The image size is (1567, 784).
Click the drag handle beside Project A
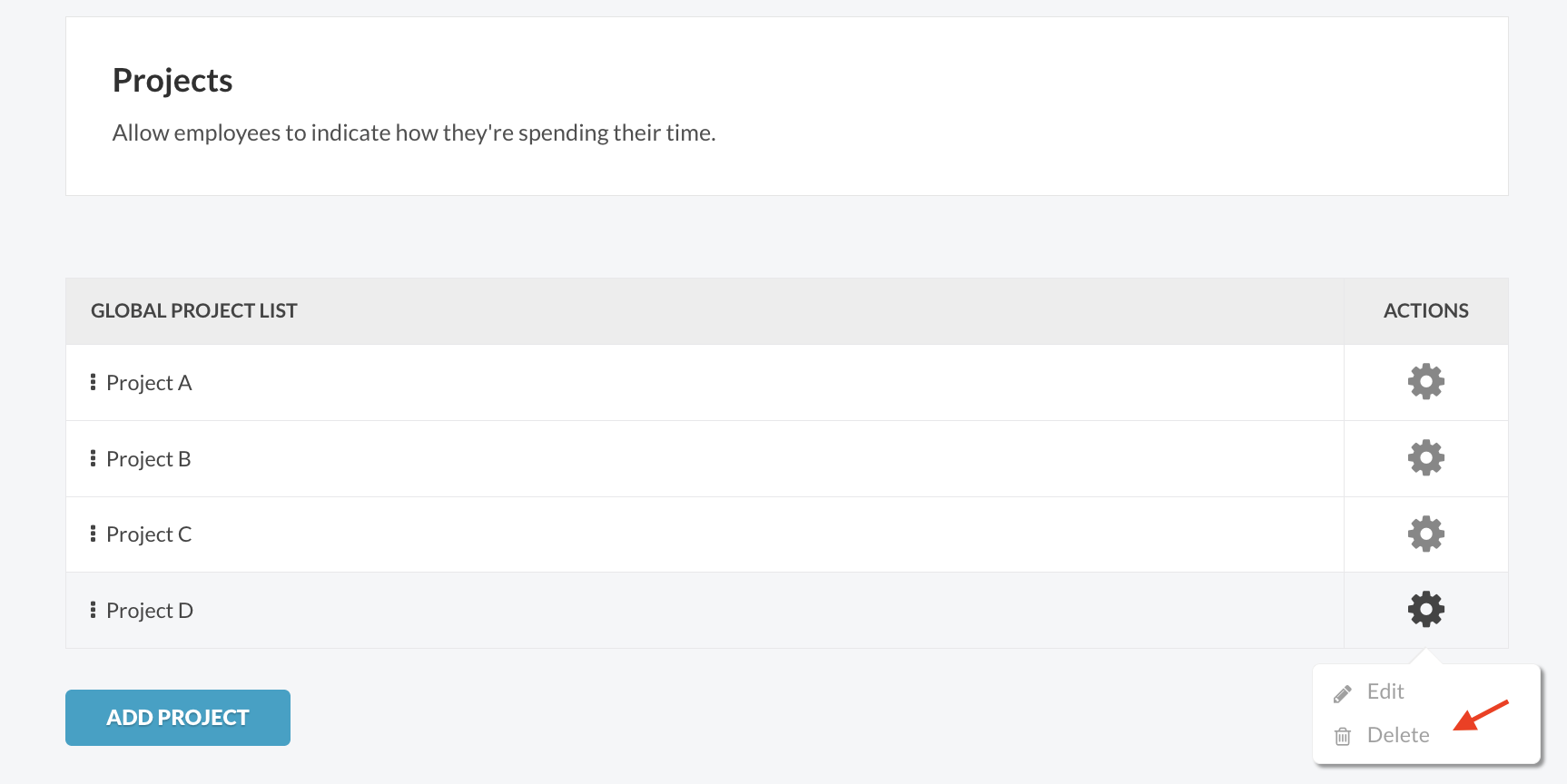click(93, 382)
